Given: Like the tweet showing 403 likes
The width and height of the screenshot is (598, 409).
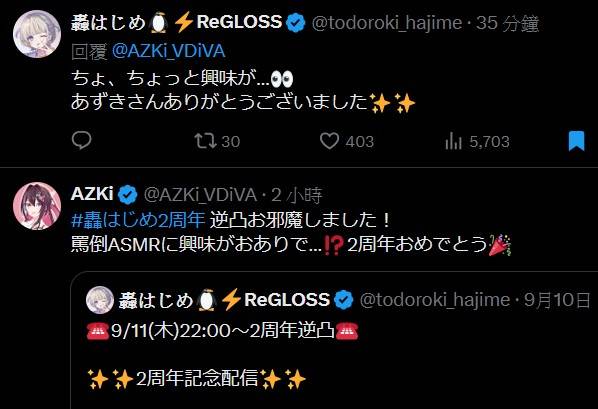Looking at the screenshot, I should (x=347, y=141).
